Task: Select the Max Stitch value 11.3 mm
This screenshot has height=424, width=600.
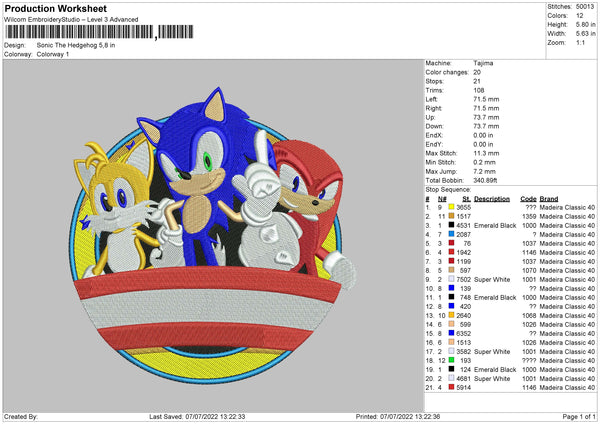Action: (486, 153)
